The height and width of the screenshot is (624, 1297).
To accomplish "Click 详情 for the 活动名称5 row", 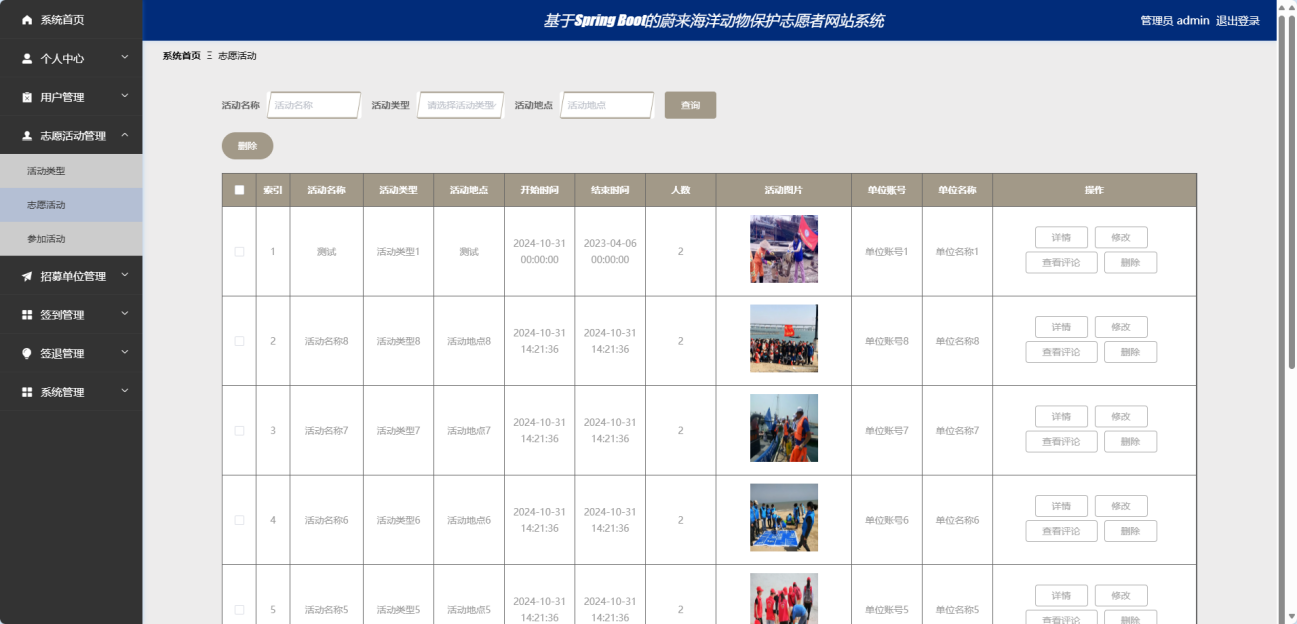I will [x=1061, y=596].
